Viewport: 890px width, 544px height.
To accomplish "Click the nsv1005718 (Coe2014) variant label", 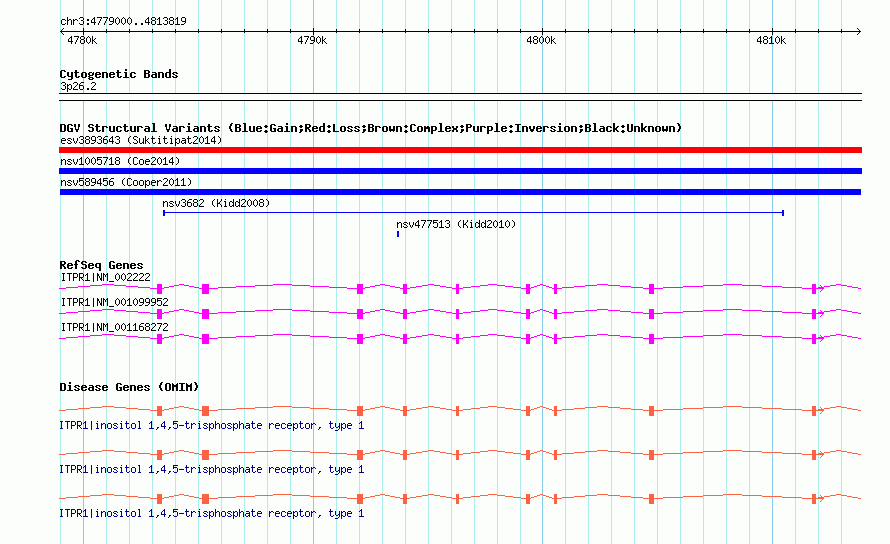I will pyautogui.click(x=120, y=161).
